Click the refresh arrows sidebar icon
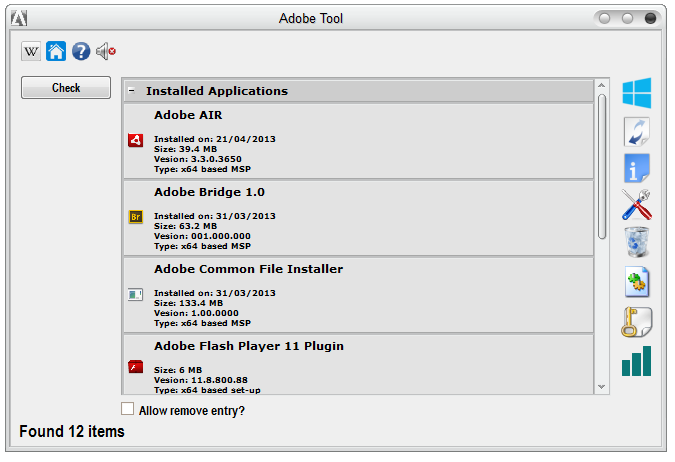Viewport: 675px width, 462px height. [637, 132]
